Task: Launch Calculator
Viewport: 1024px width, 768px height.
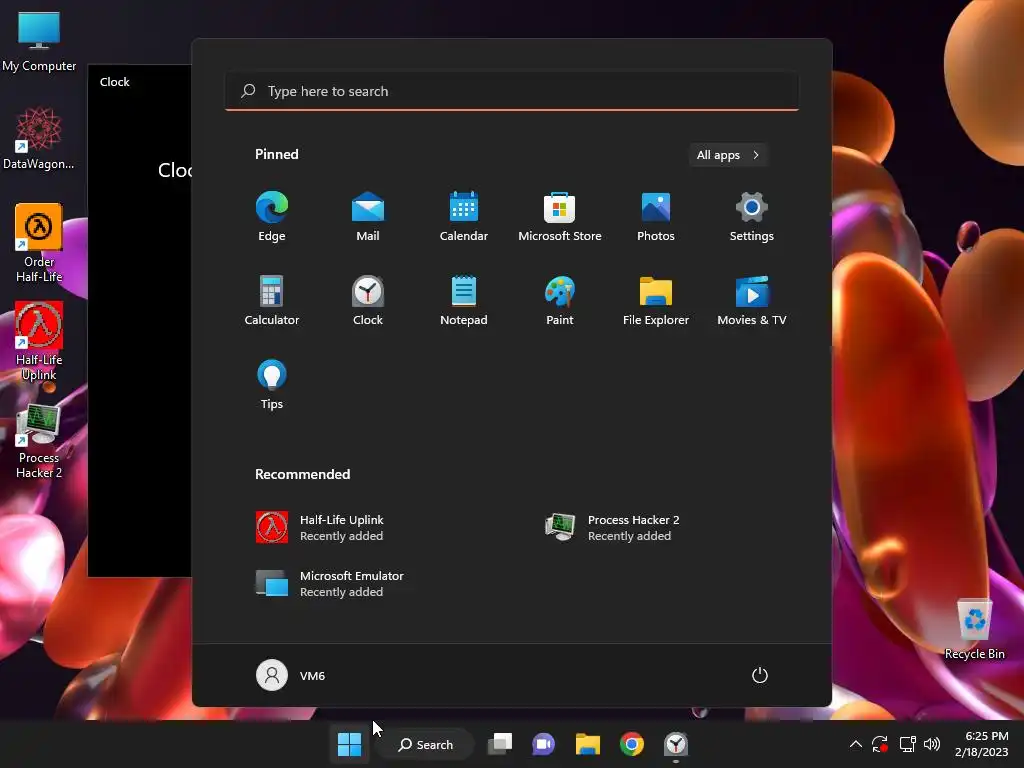Action: [272, 300]
